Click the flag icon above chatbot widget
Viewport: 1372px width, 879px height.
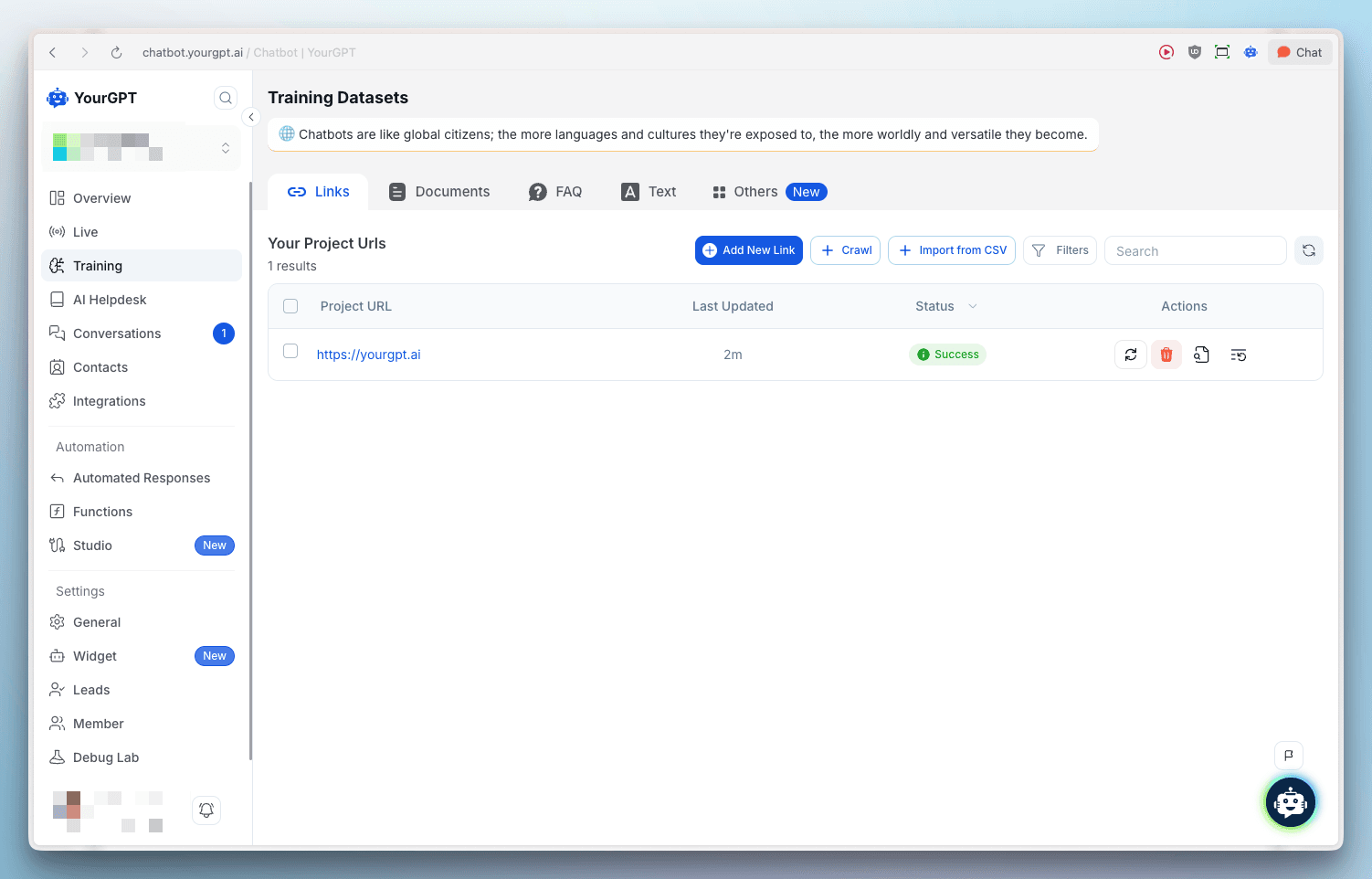coord(1289,755)
